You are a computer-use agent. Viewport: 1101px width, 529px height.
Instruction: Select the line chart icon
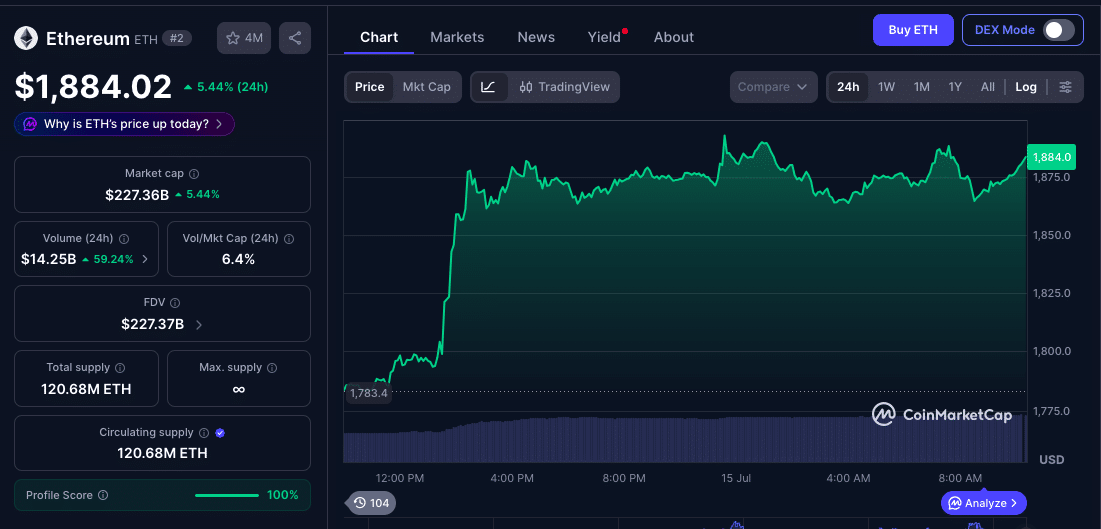click(x=489, y=87)
